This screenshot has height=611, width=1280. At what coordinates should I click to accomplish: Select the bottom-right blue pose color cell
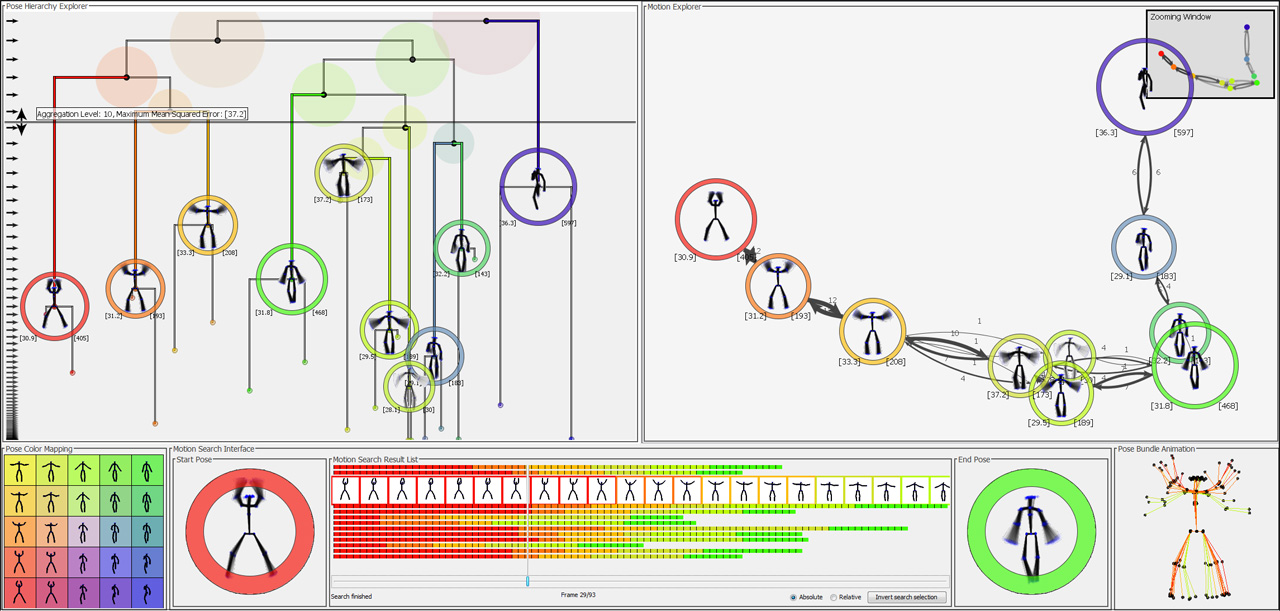[148, 592]
